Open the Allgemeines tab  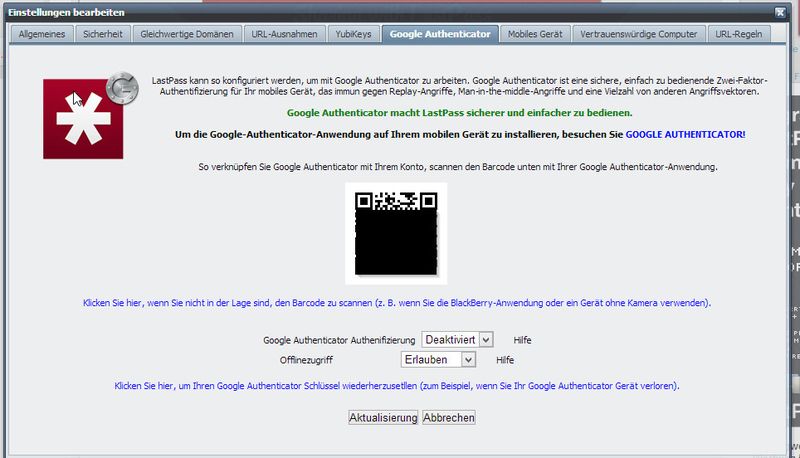42,34
